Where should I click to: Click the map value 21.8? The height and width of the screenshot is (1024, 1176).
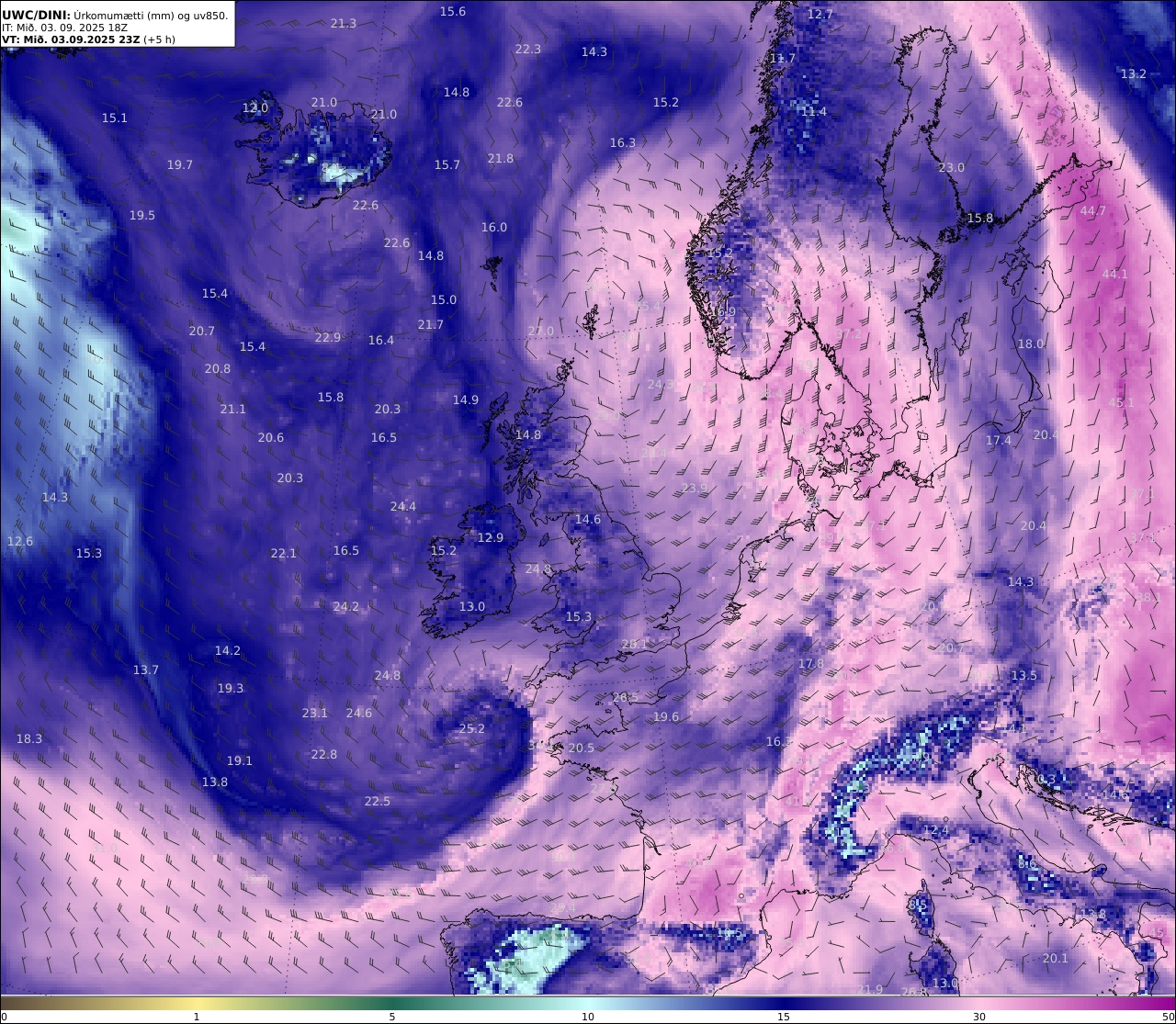pos(501,158)
